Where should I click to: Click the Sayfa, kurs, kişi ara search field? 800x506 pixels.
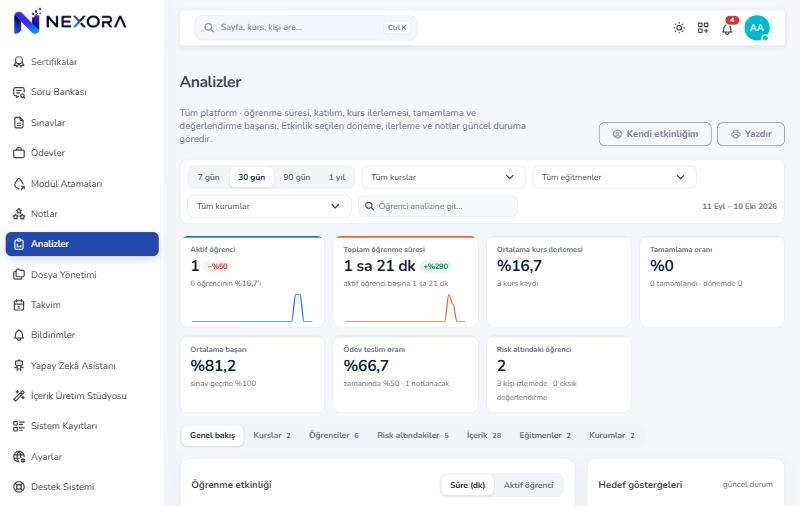(306, 28)
